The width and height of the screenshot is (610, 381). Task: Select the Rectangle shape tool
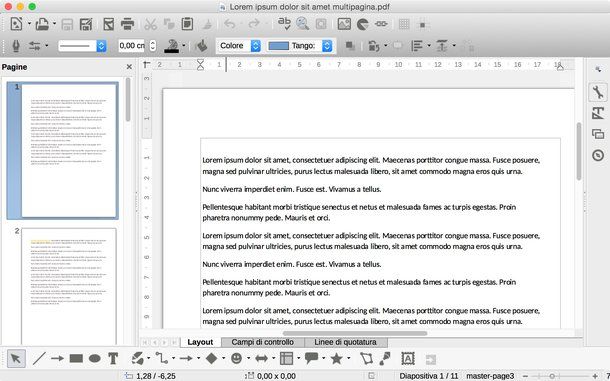click(x=76, y=358)
